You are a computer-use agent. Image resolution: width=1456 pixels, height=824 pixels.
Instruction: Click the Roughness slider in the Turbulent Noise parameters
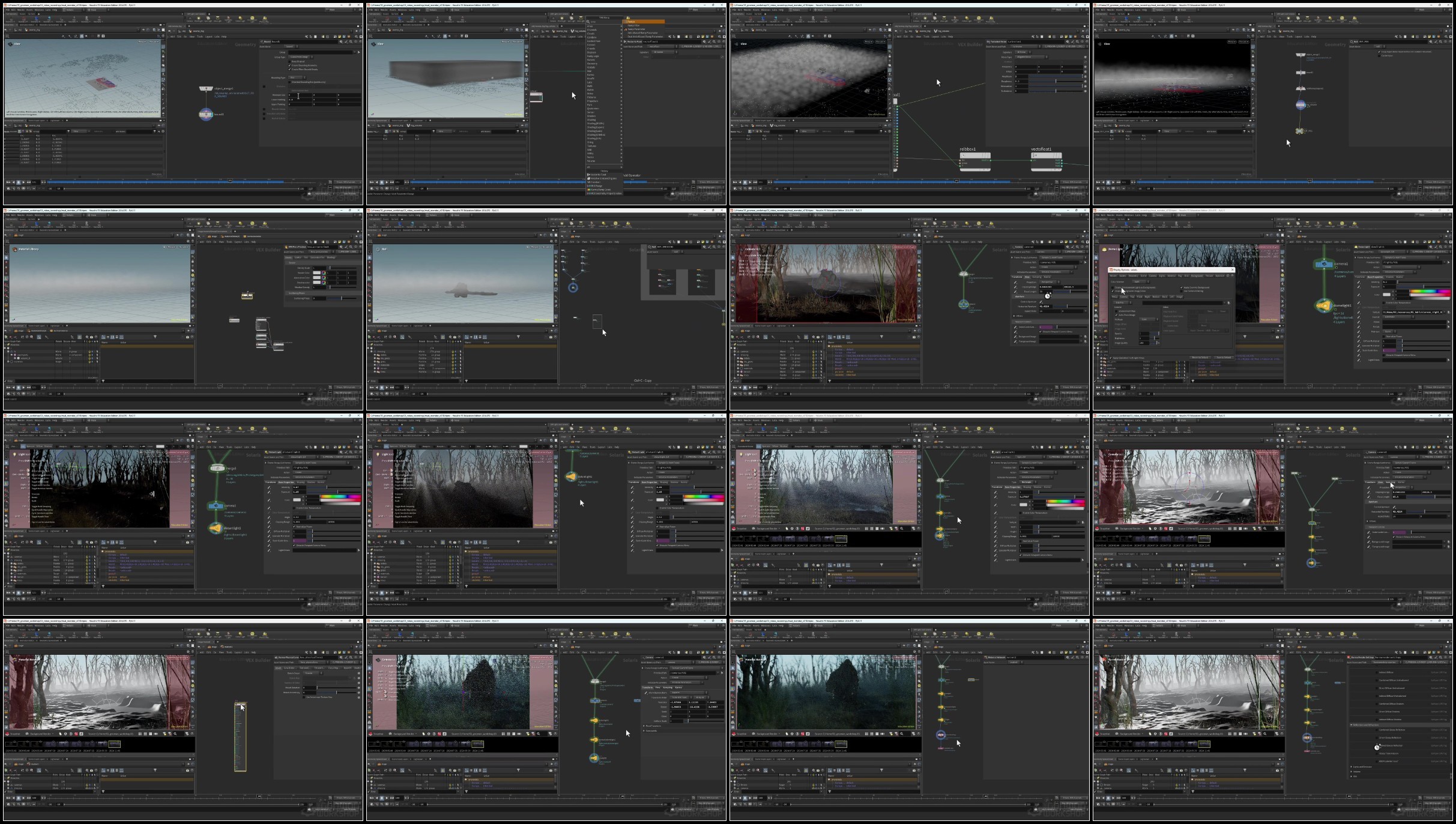1056,82
